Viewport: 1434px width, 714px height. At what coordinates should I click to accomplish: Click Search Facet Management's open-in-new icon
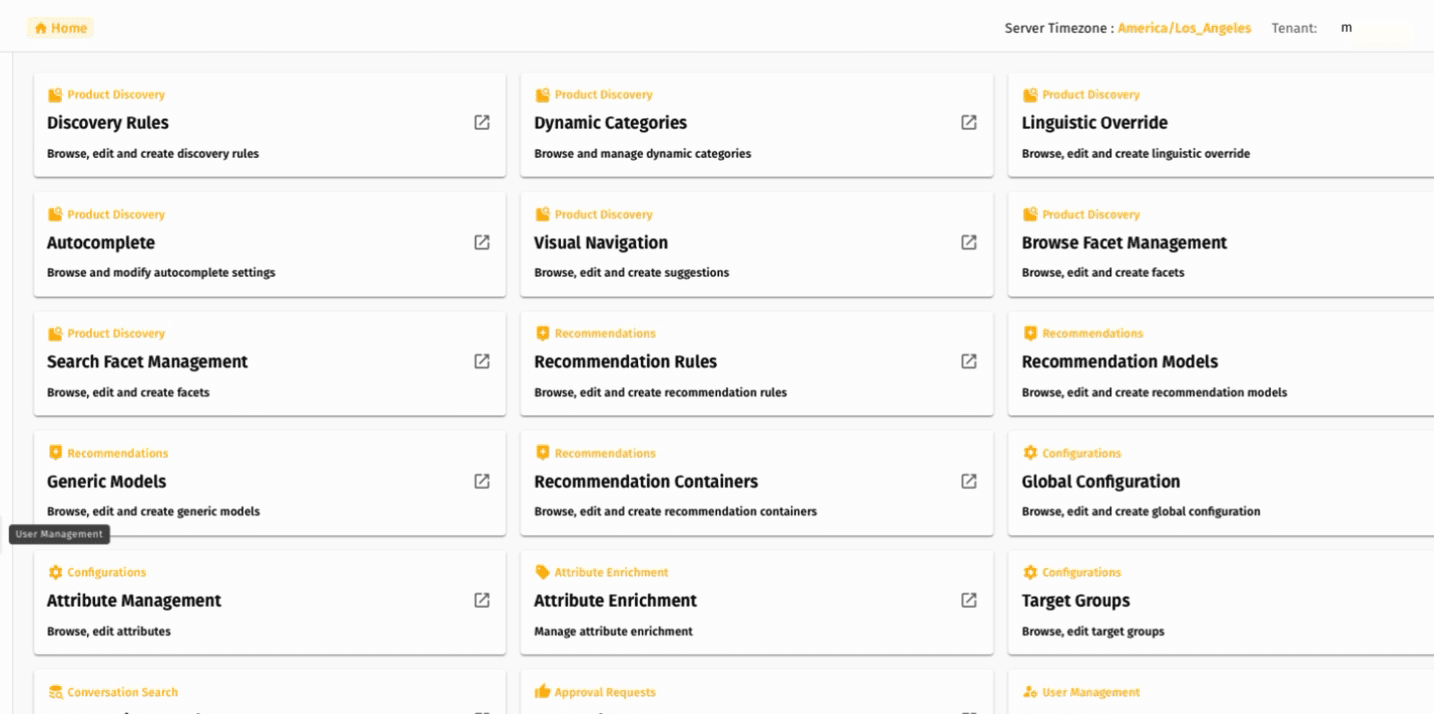[x=482, y=361]
